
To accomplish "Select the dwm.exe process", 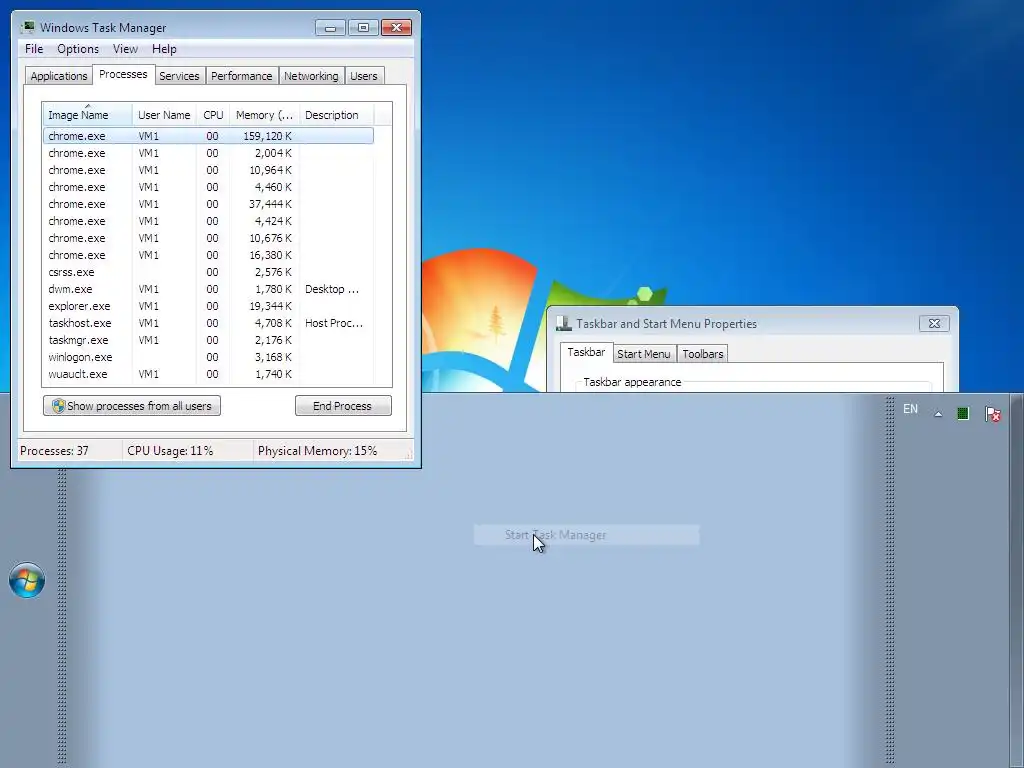I will point(208,289).
